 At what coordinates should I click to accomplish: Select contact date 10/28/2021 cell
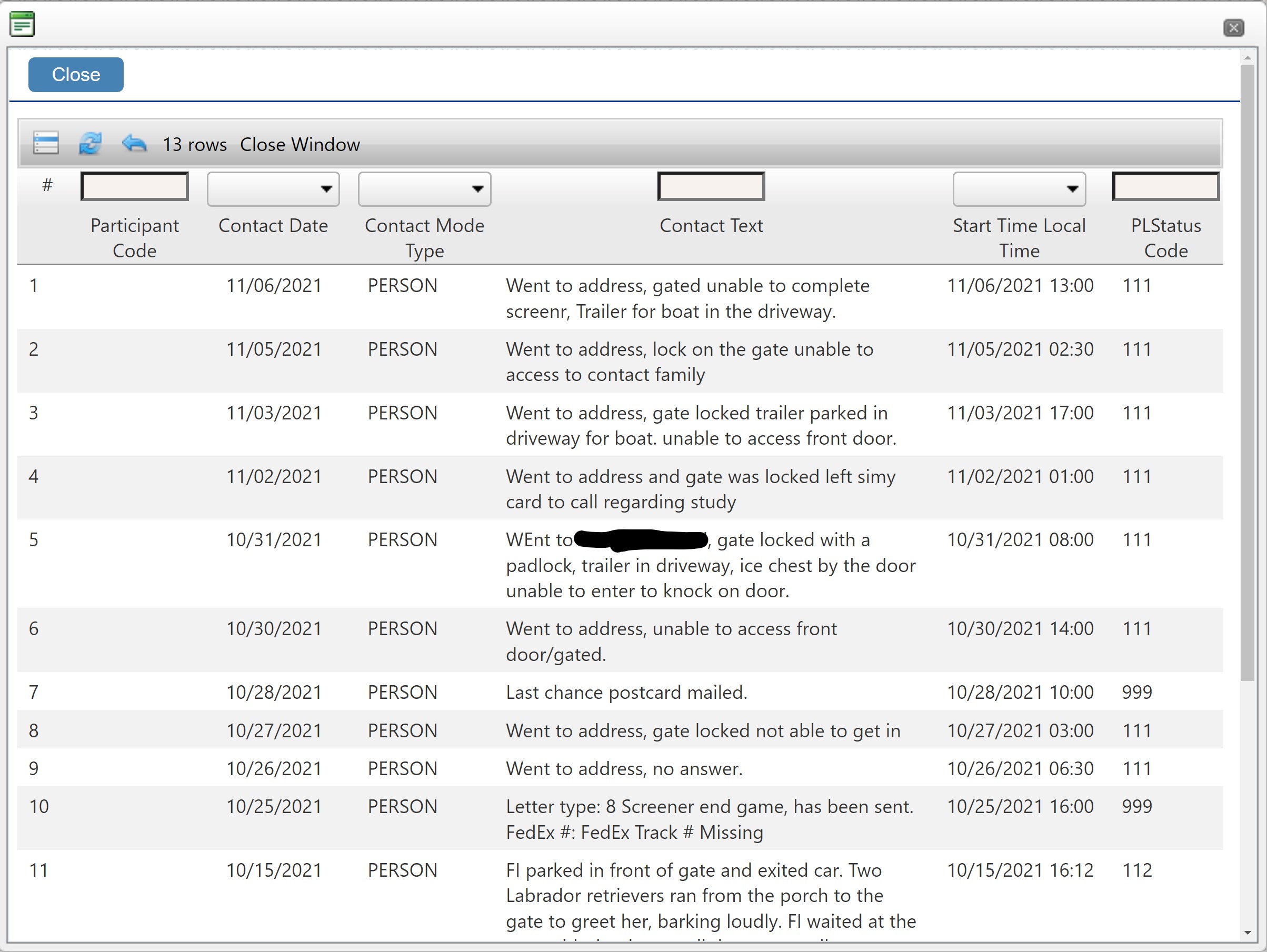click(274, 693)
